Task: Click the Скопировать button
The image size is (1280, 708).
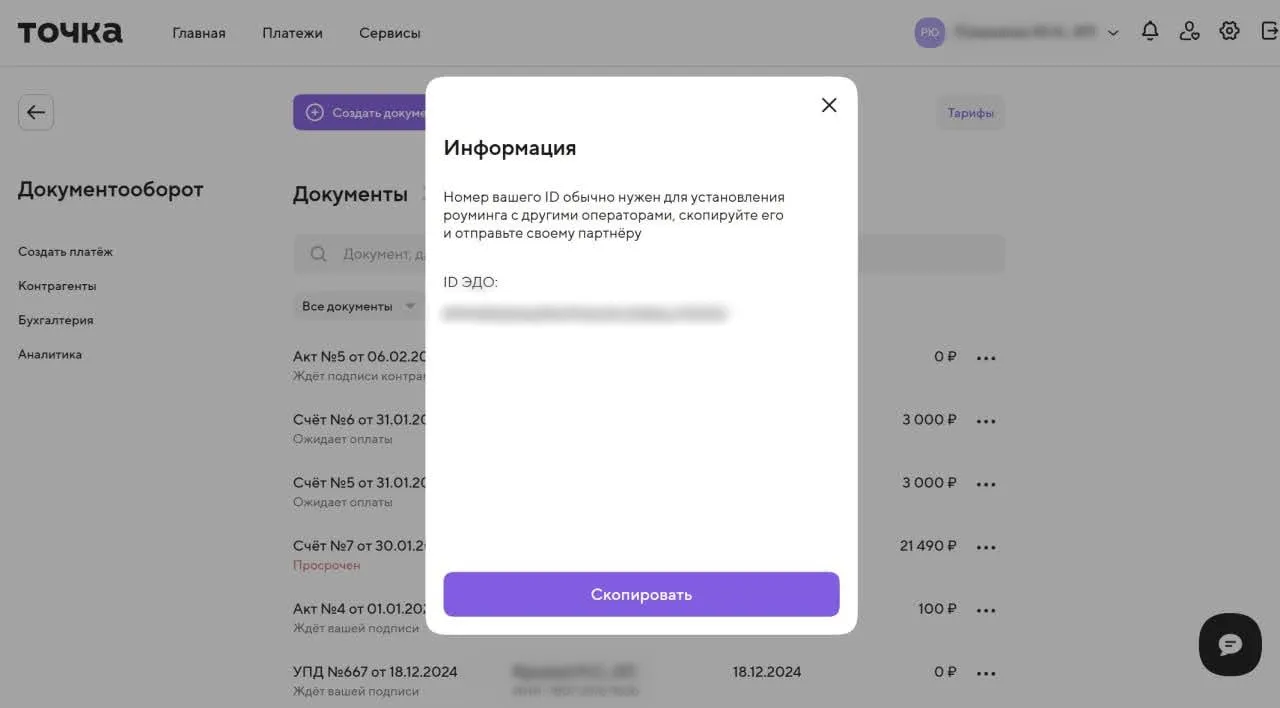Action: tap(641, 594)
